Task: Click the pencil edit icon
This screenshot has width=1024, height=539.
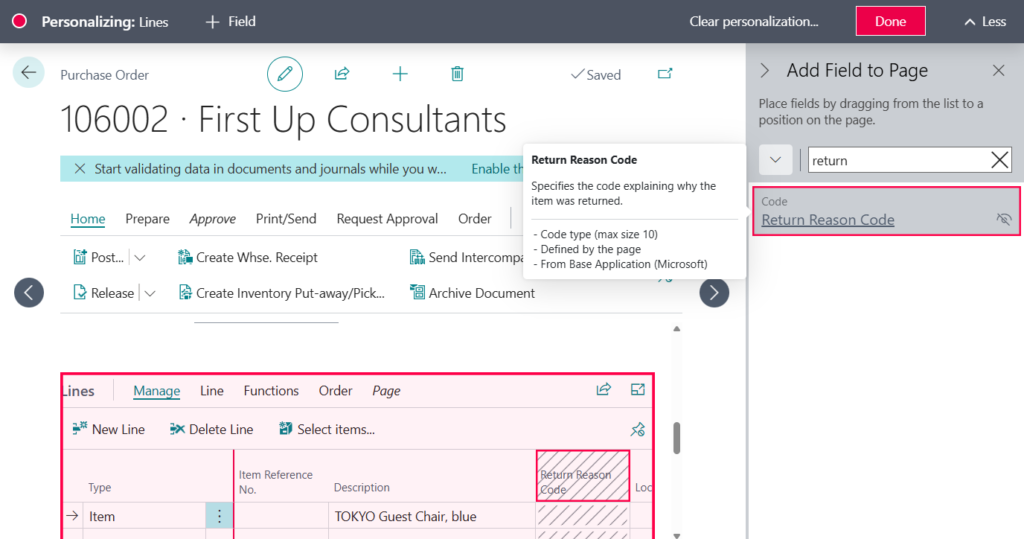Action: [285, 74]
